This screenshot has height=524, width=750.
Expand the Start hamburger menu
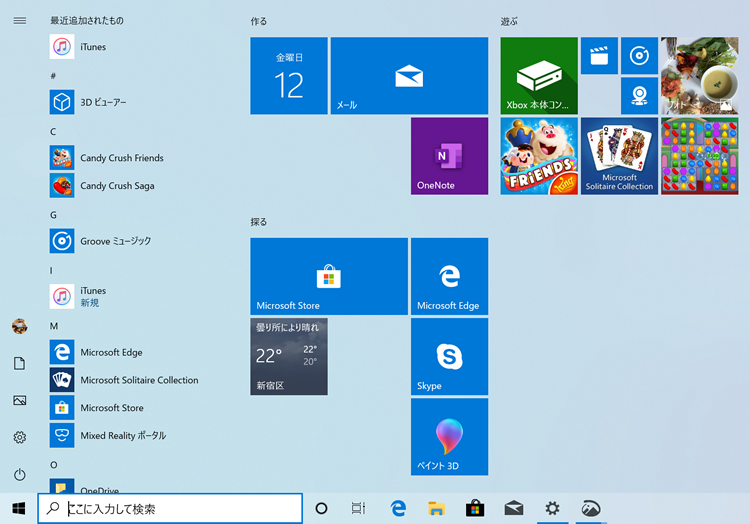(x=20, y=21)
